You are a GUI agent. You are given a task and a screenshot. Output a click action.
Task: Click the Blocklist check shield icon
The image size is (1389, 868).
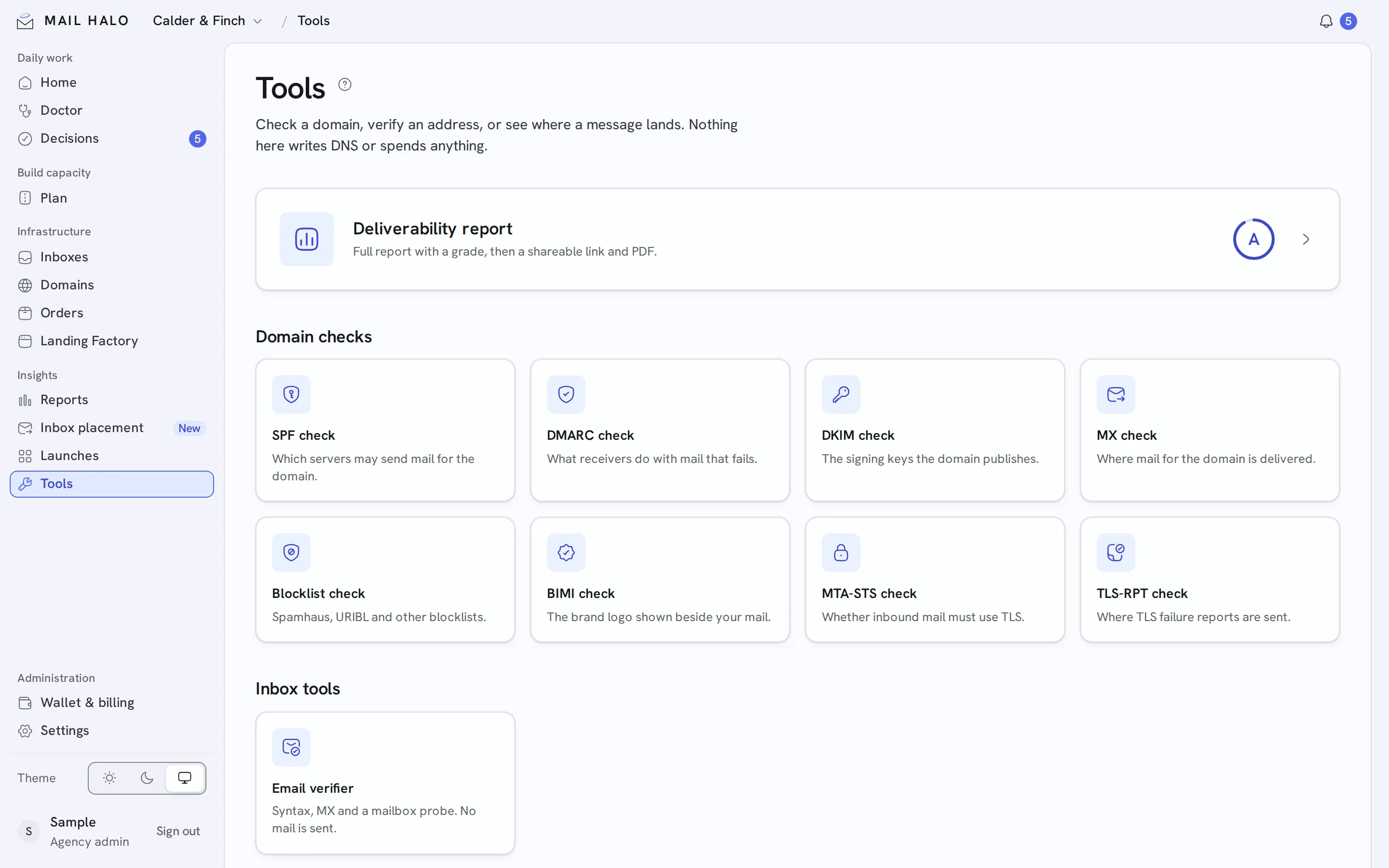[x=291, y=552]
